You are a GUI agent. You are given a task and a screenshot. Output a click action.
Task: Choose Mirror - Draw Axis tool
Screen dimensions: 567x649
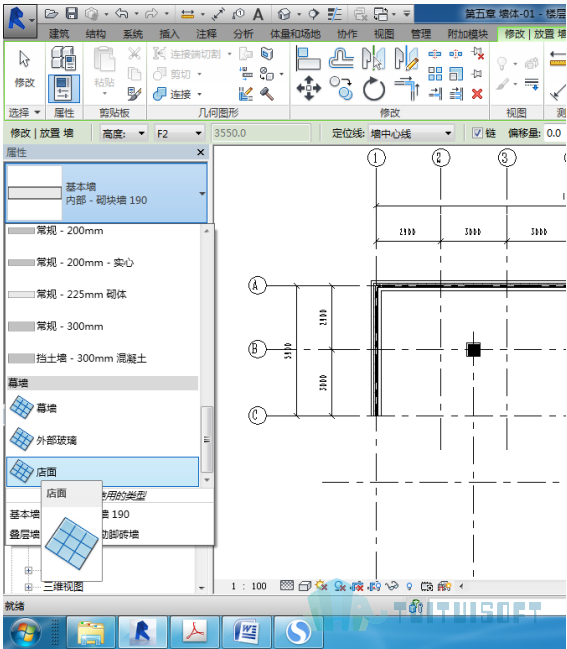click(406, 58)
